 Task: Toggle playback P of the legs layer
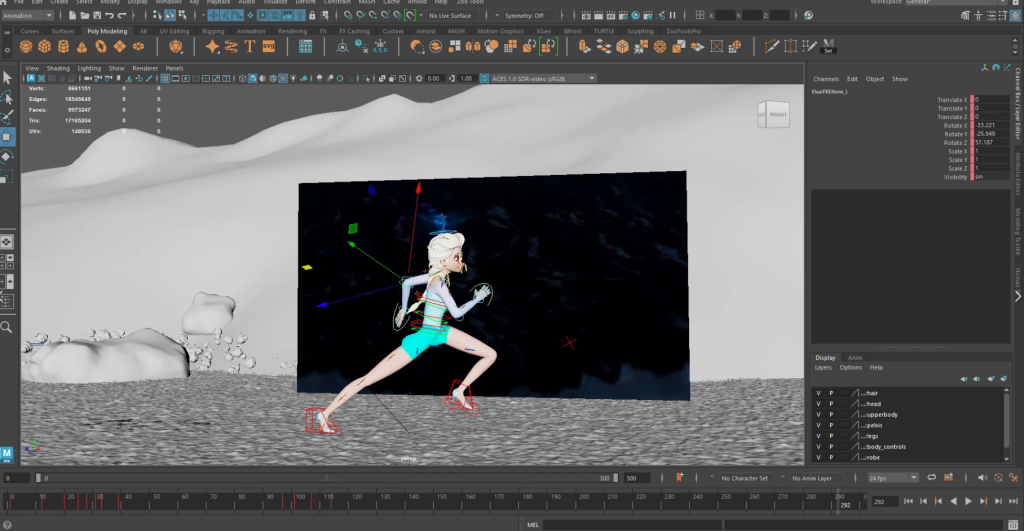pyautogui.click(x=831, y=436)
